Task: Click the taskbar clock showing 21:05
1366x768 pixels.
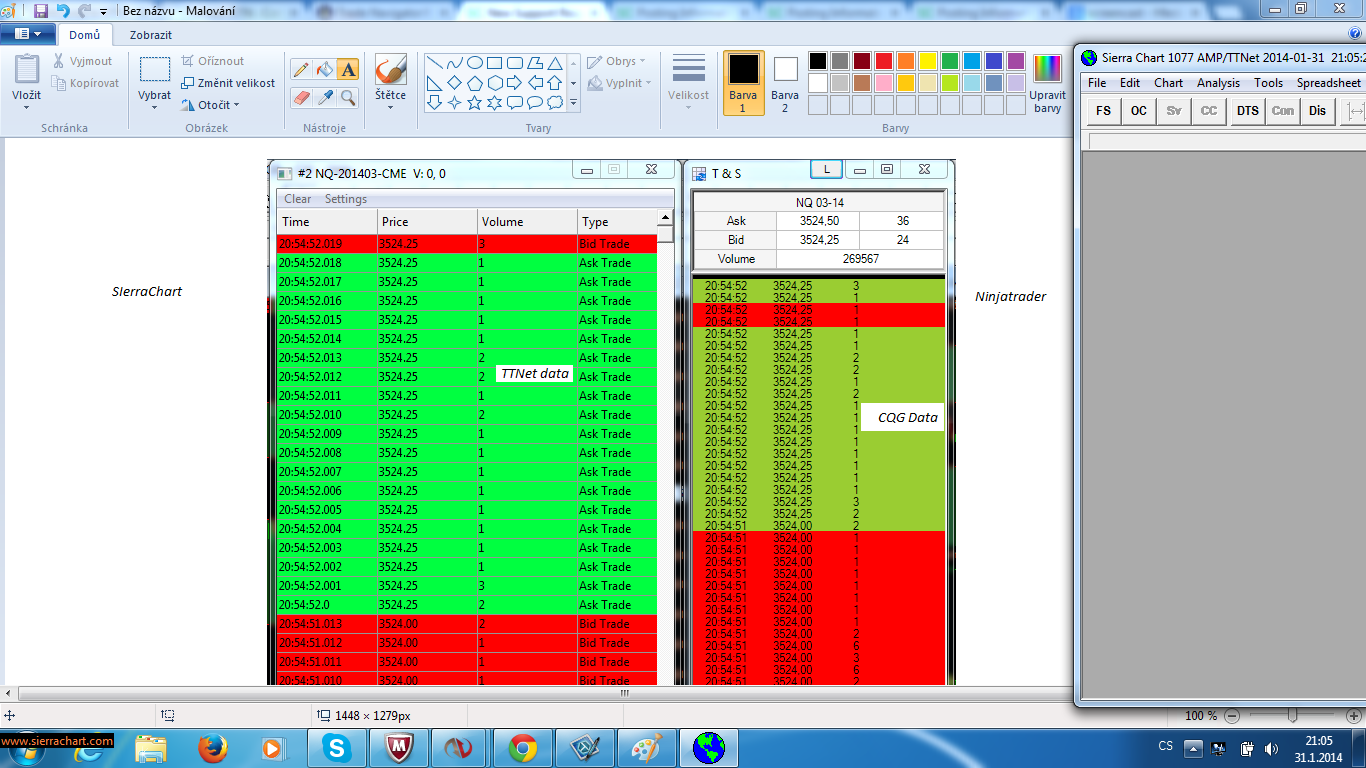Action: [x=1319, y=749]
